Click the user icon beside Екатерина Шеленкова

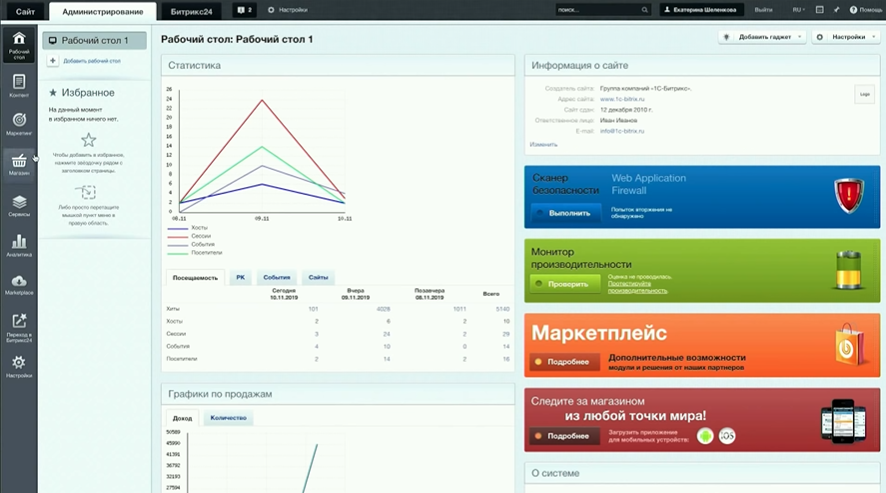click(667, 10)
